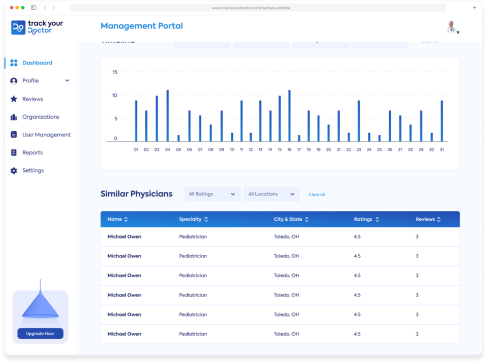Screen dimensions: 488x364
Task: Click the Ratings column header
Action: coord(363,219)
